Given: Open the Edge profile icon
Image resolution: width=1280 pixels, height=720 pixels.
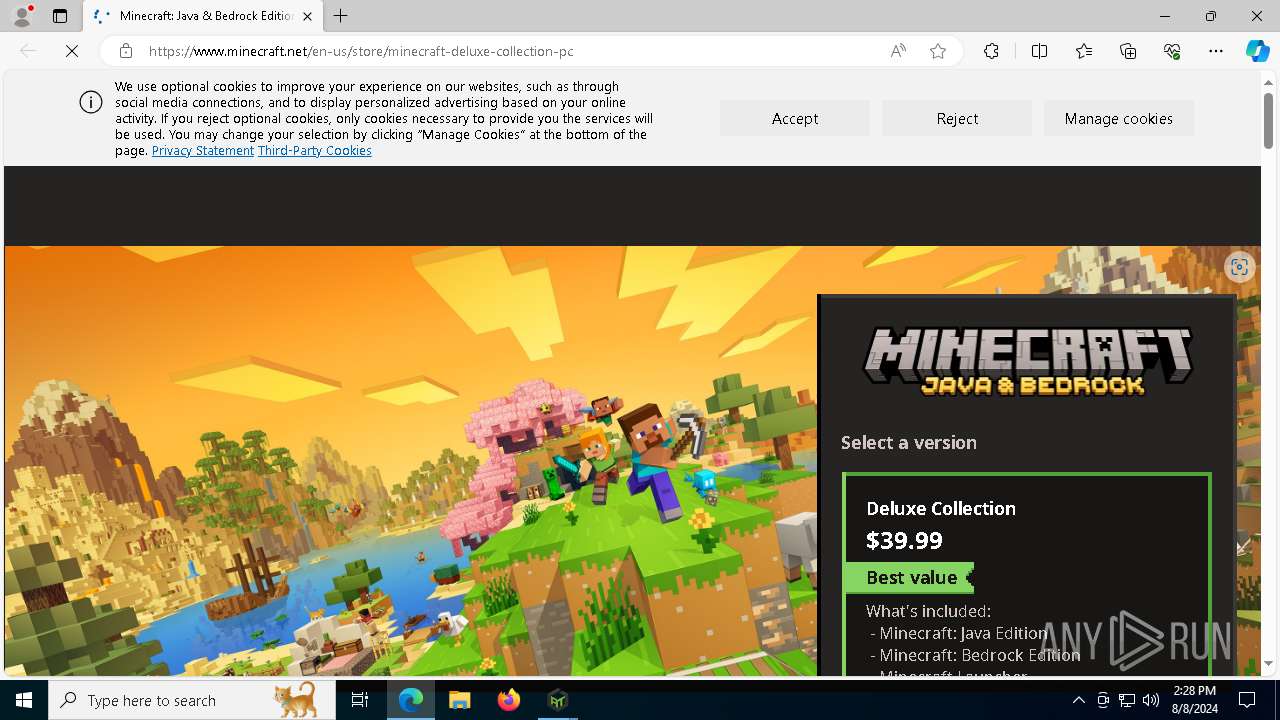Looking at the screenshot, I should click(x=22, y=16).
